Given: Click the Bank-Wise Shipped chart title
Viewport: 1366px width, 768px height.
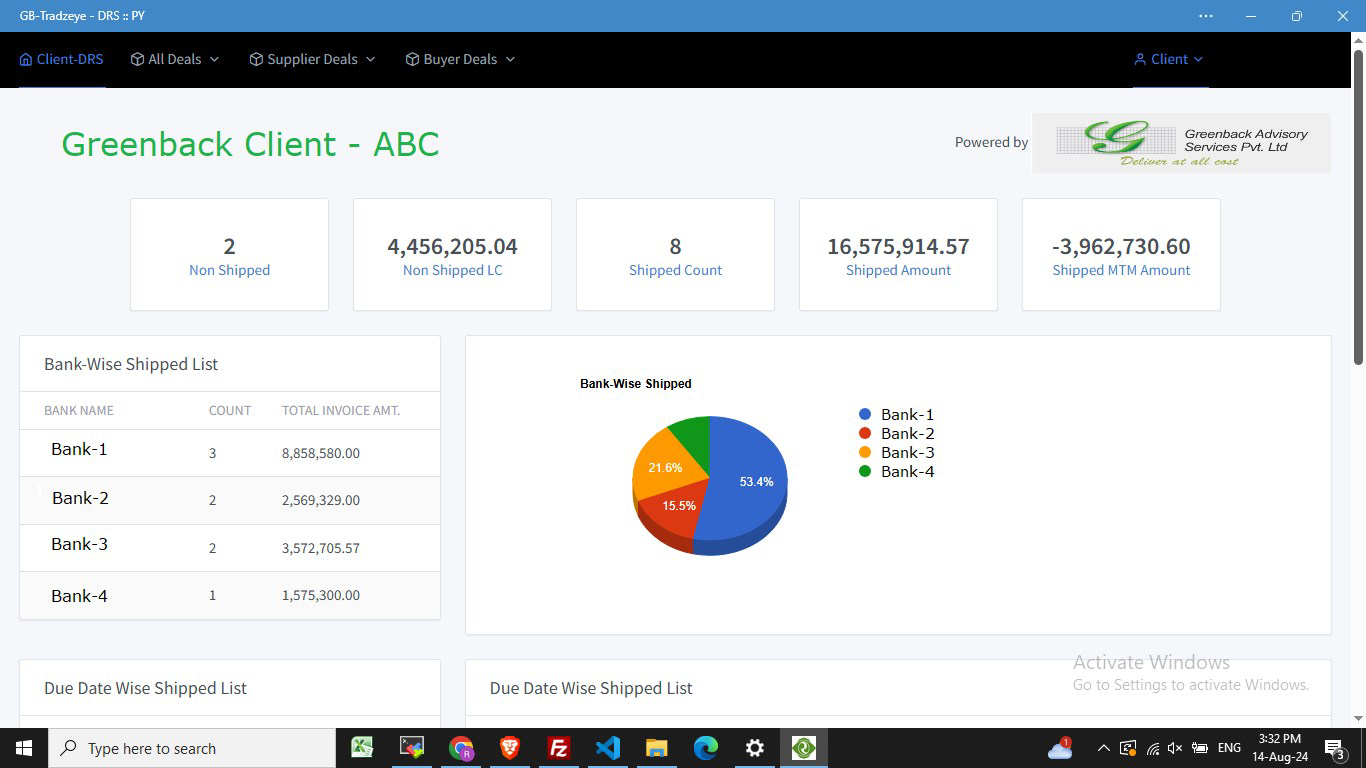Looking at the screenshot, I should coord(636,384).
